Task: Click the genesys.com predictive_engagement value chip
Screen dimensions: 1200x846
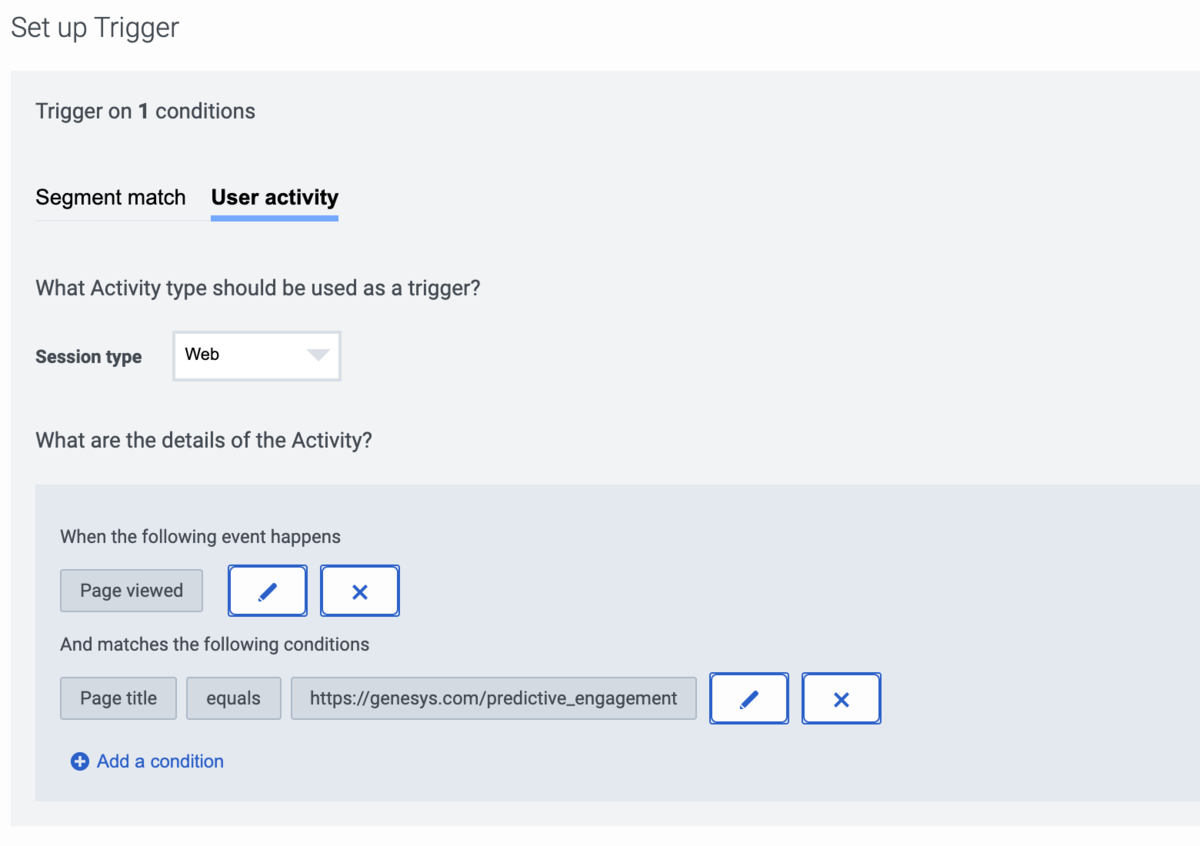Action: pyautogui.click(x=494, y=699)
